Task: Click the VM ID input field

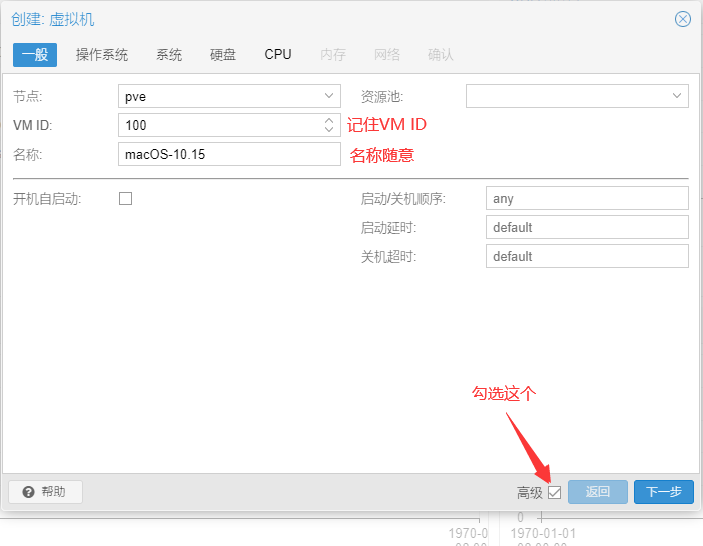Action: [220, 125]
